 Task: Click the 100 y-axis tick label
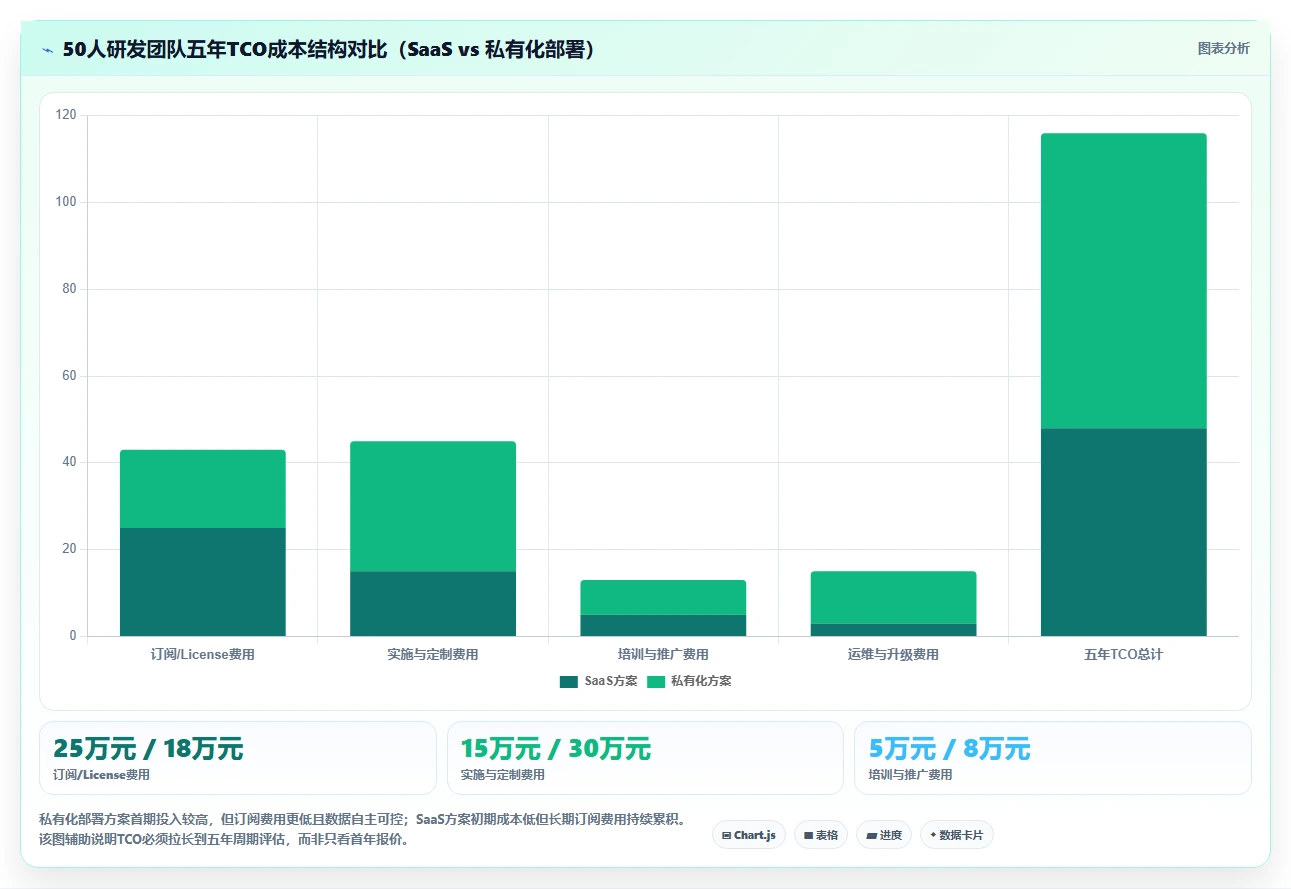coord(66,202)
